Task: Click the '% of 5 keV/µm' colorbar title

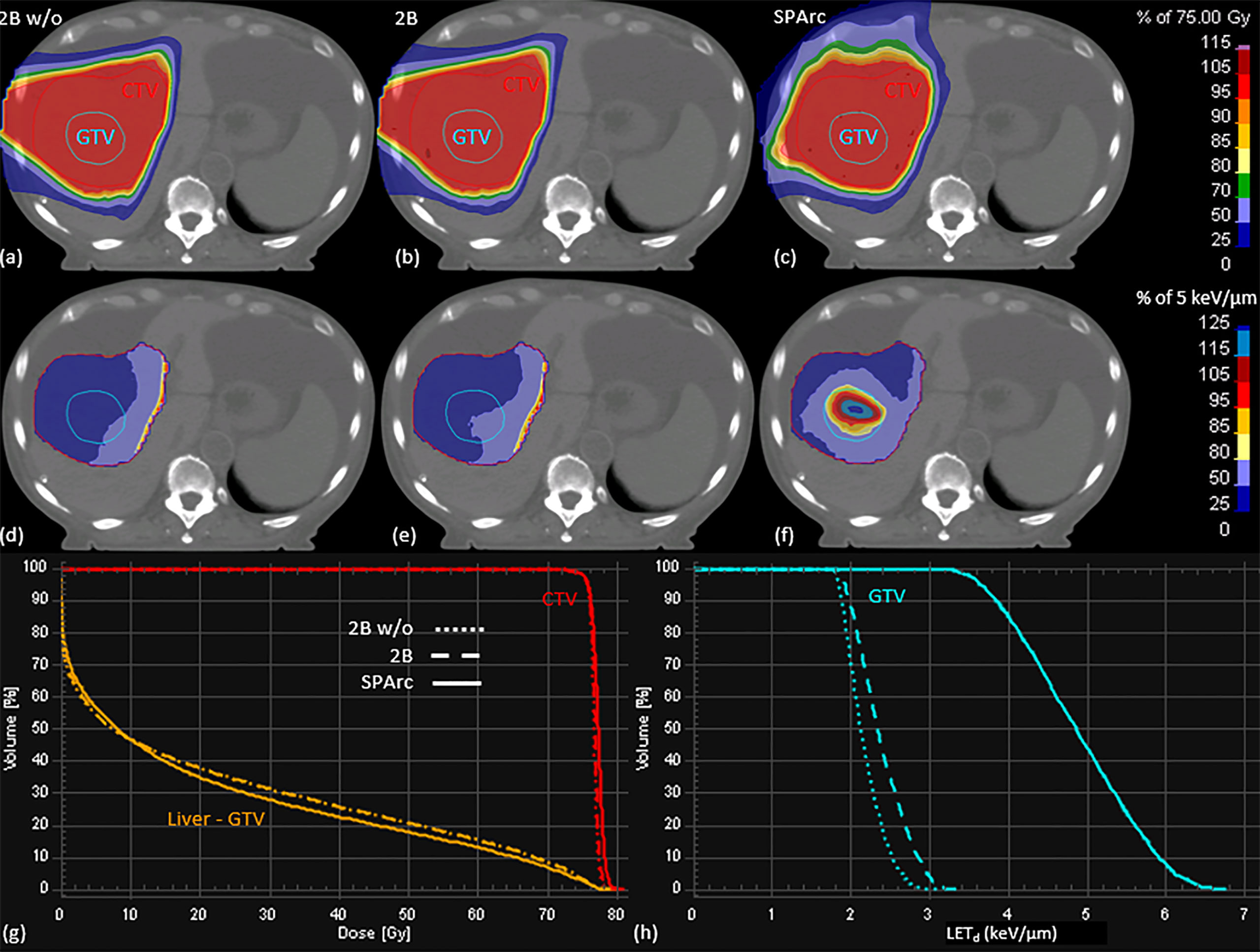Action: pos(1196,298)
